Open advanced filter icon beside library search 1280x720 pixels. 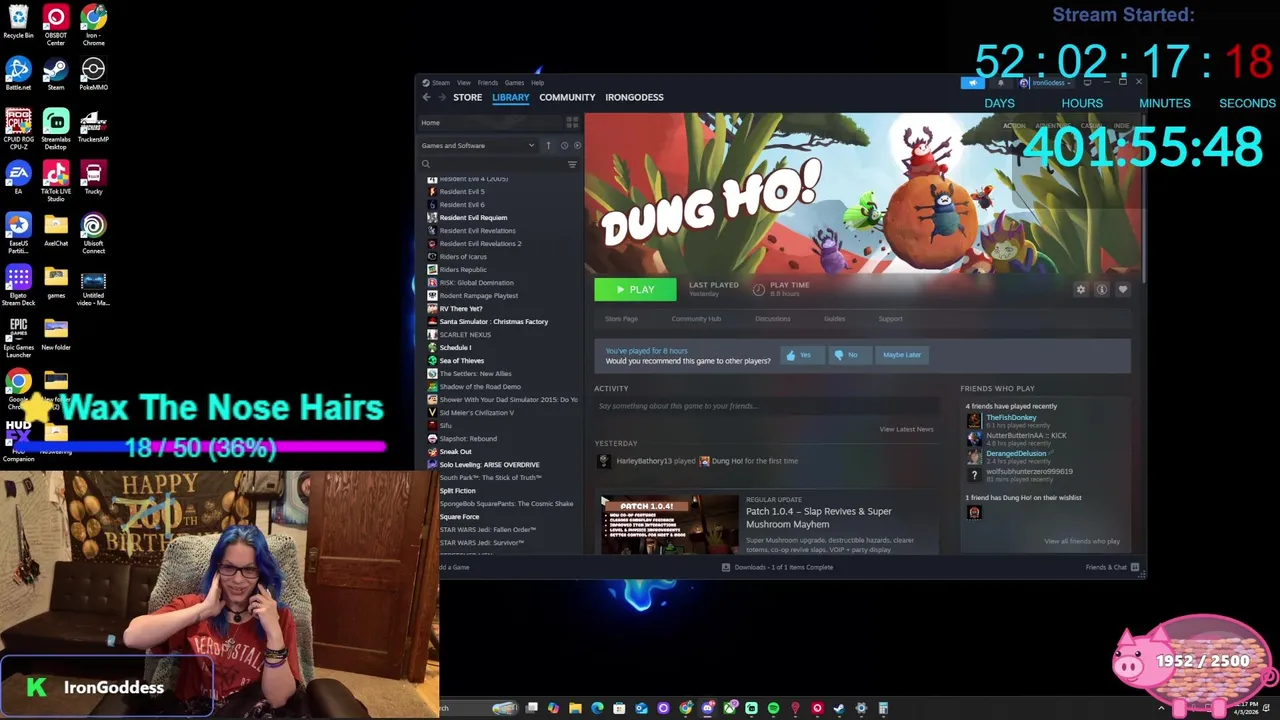[572, 164]
